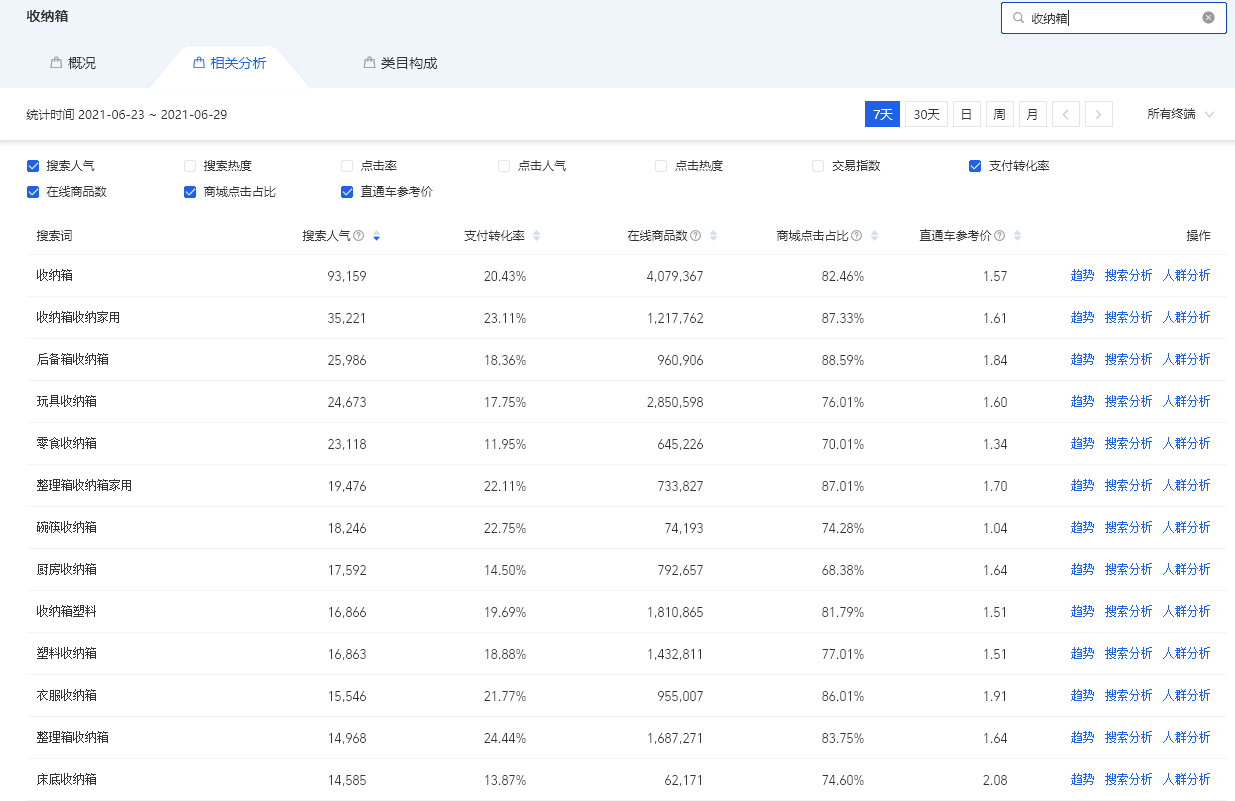
Task: Sort by 在线商品数 using sort arrows
Action: [x=713, y=236]
